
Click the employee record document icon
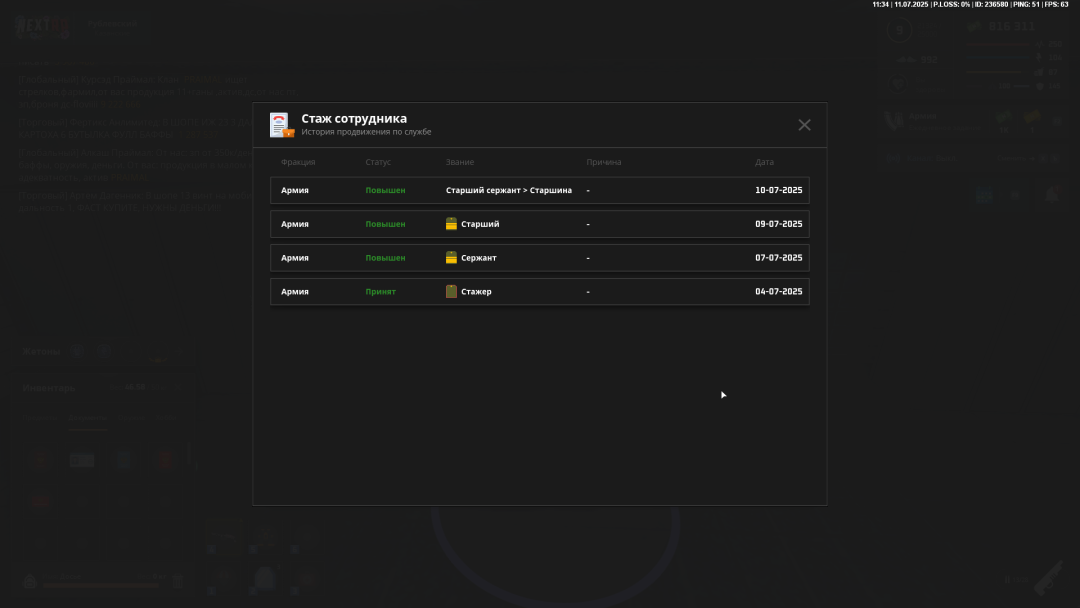(281, 125)
